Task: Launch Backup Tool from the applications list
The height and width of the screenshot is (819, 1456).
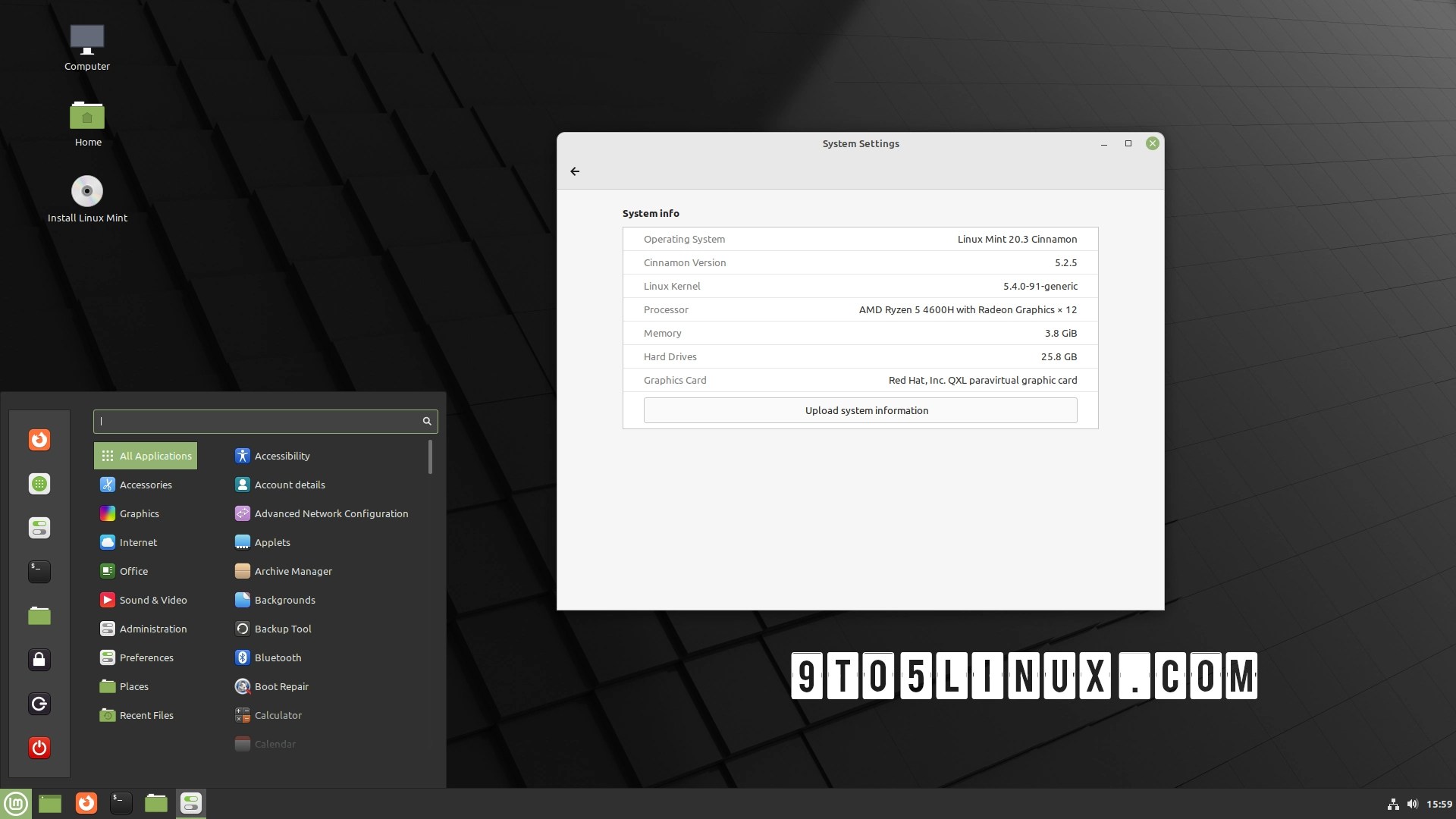Action: point(282,629)
